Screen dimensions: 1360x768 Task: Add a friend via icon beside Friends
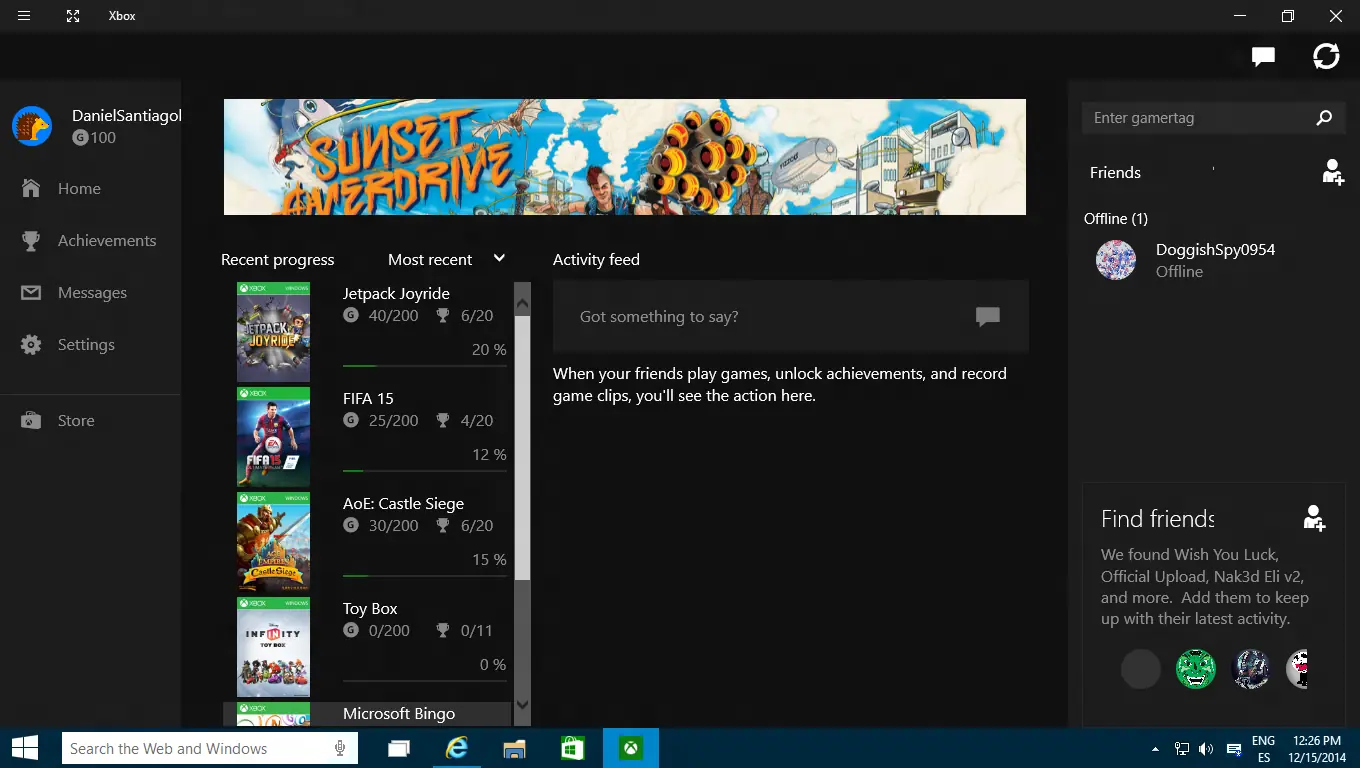(x=1332, y=172)
